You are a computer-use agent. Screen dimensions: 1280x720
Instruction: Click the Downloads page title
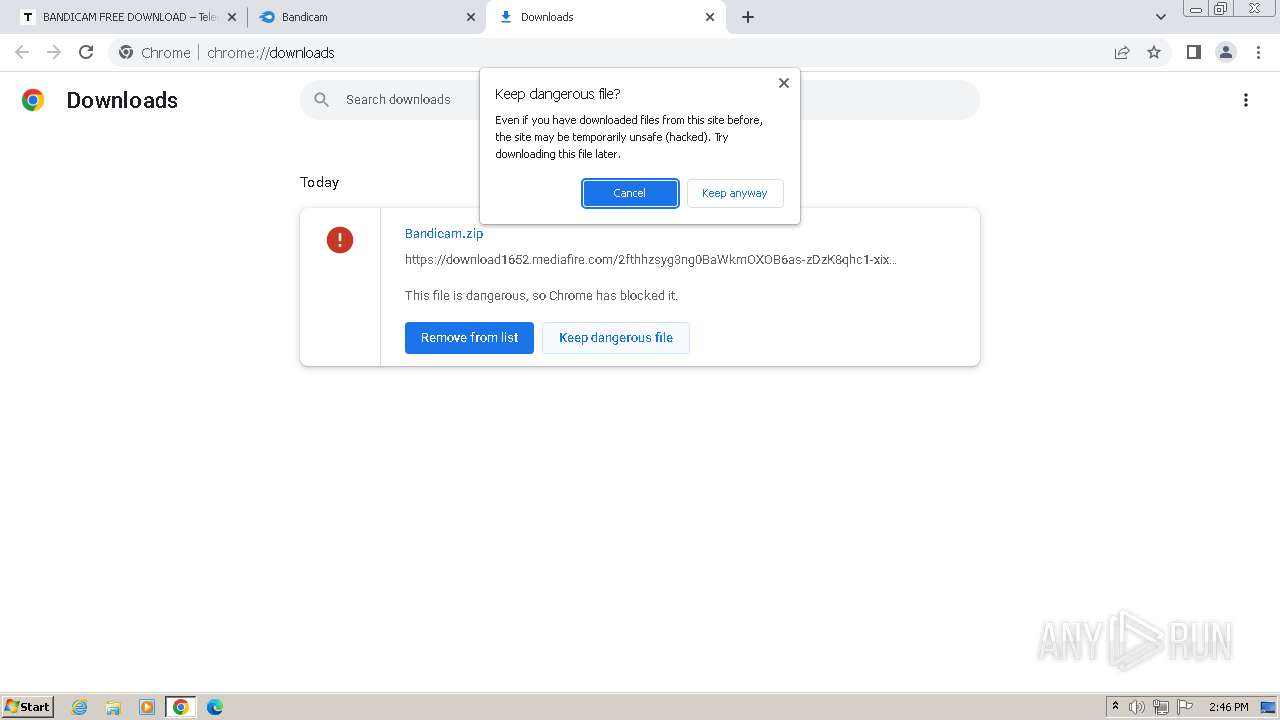coord(122,100)
